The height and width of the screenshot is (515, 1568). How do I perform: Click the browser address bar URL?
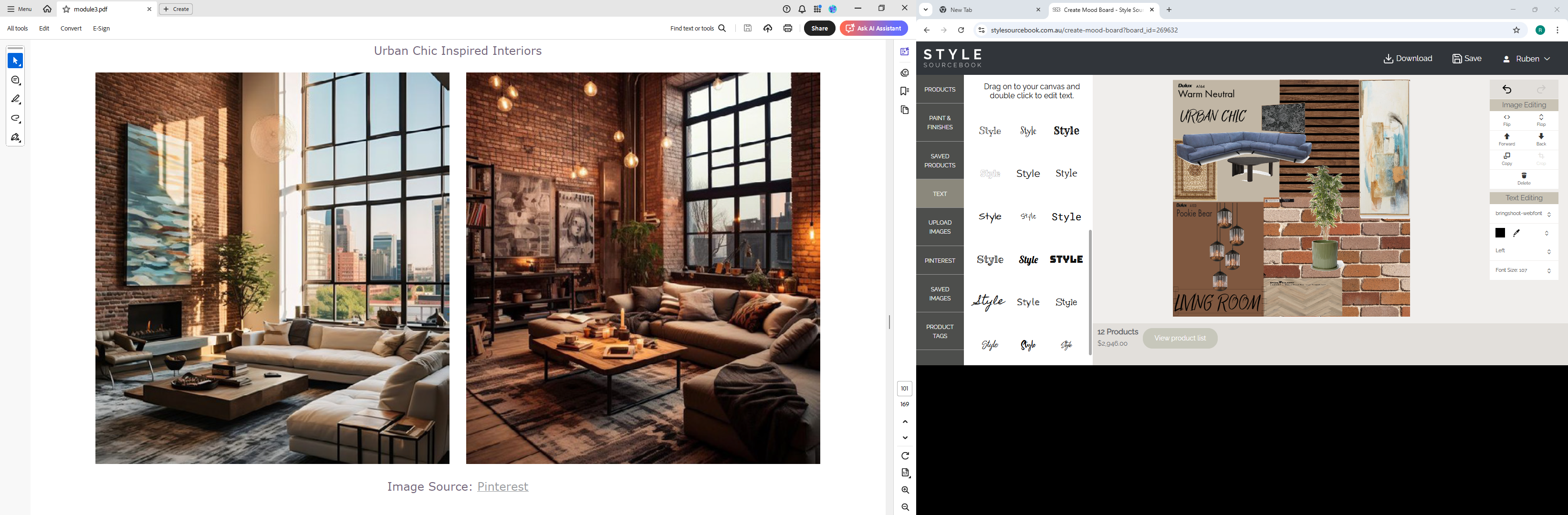coord(1084,30)
